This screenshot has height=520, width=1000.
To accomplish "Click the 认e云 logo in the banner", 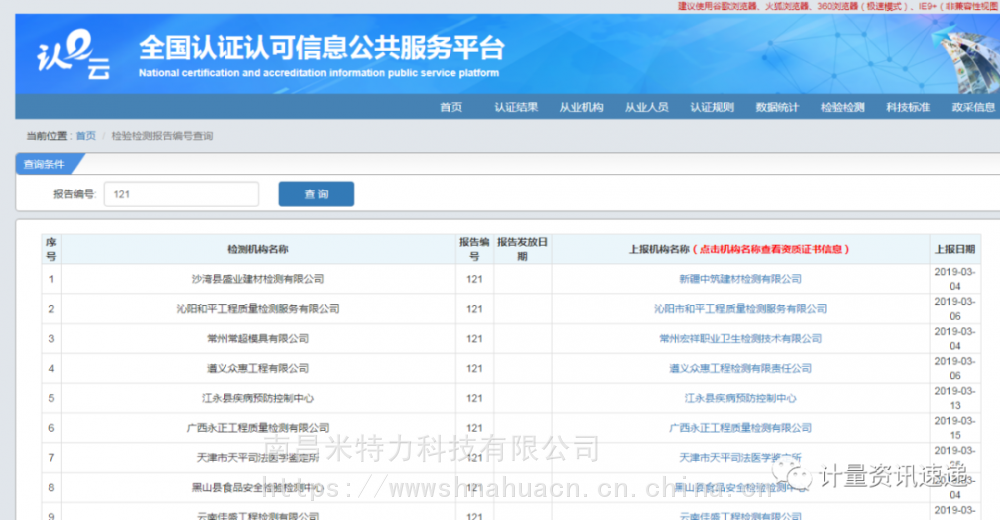I will click(73, 55).
